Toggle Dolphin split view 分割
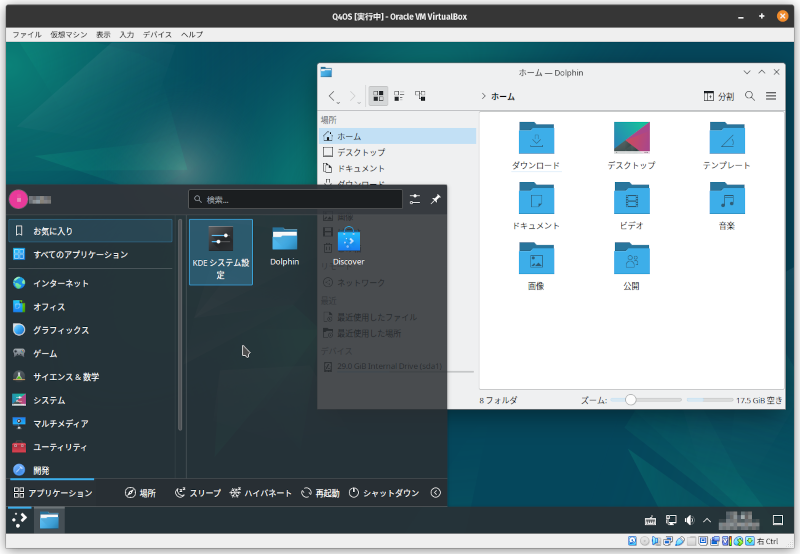Image resolution: width=800 pixels, height=554 pixels. (x=719, y=96)
